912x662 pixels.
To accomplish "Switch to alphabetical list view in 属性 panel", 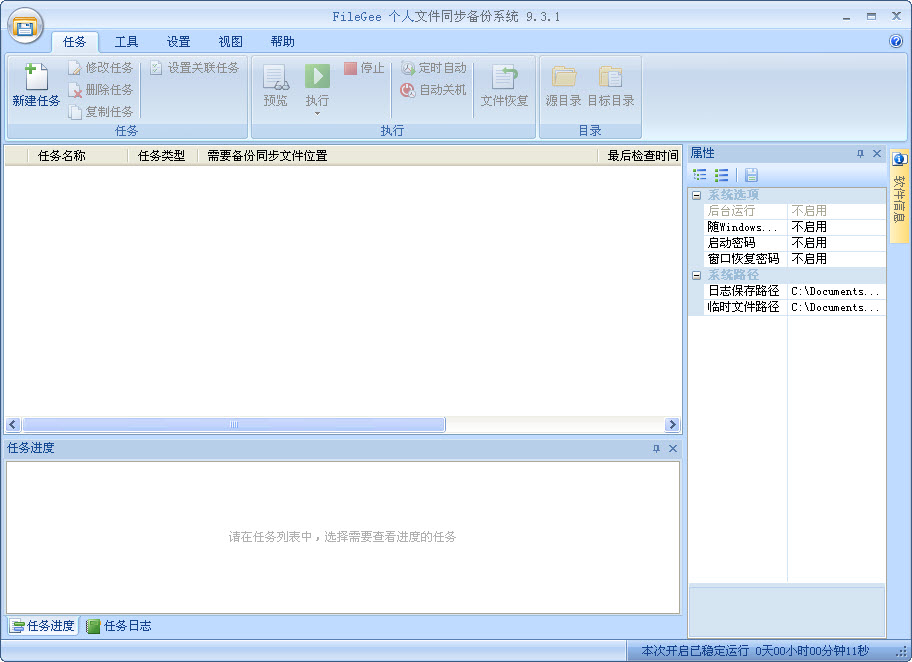I will click(721, 175).
